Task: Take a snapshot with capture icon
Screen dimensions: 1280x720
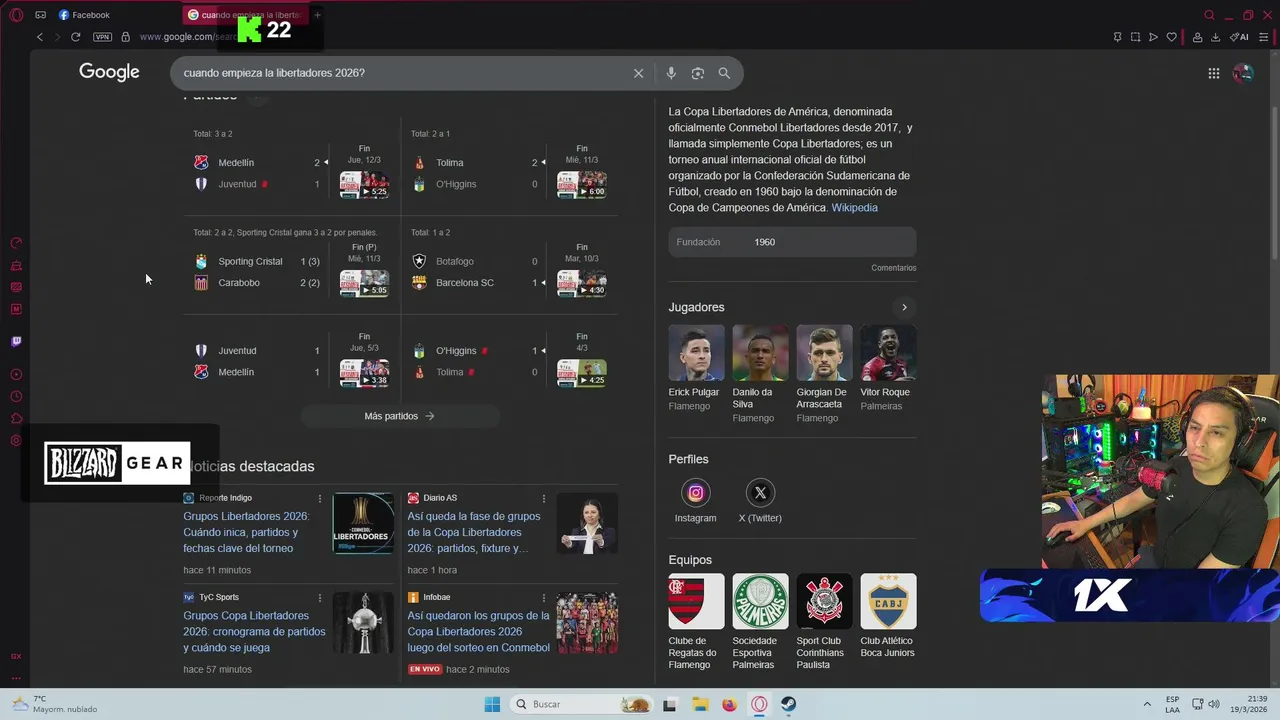Action: tap(1135, 37)
